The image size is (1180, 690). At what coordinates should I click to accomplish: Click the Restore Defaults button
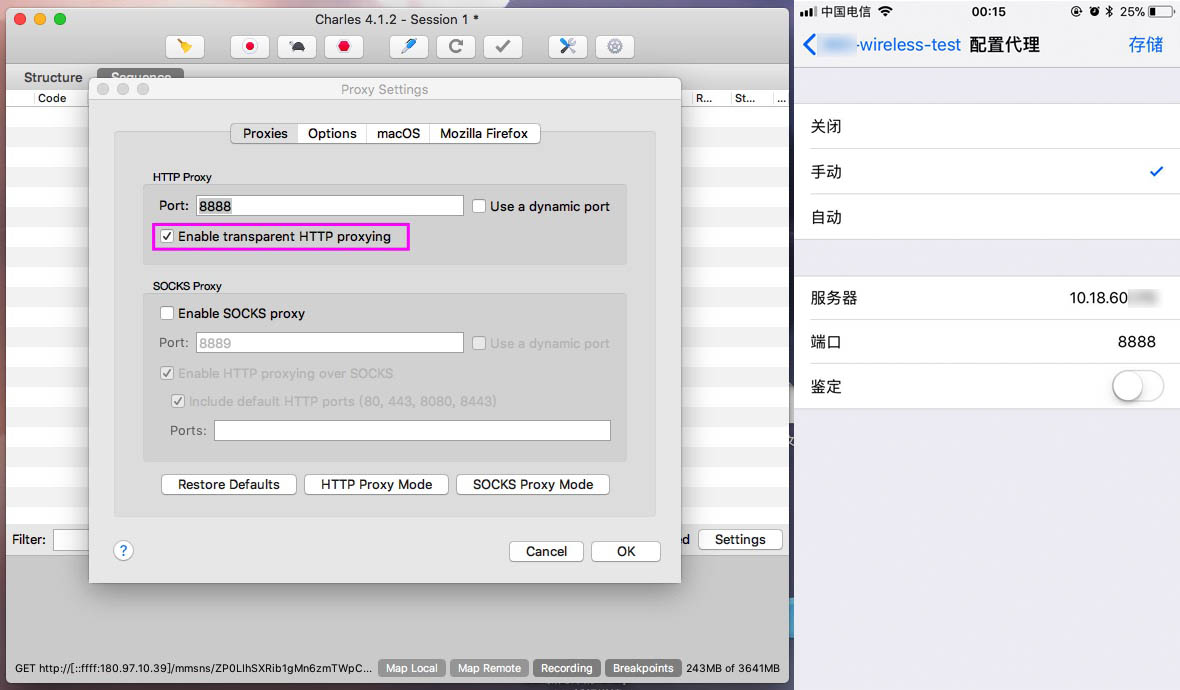[x=229, y=485]
